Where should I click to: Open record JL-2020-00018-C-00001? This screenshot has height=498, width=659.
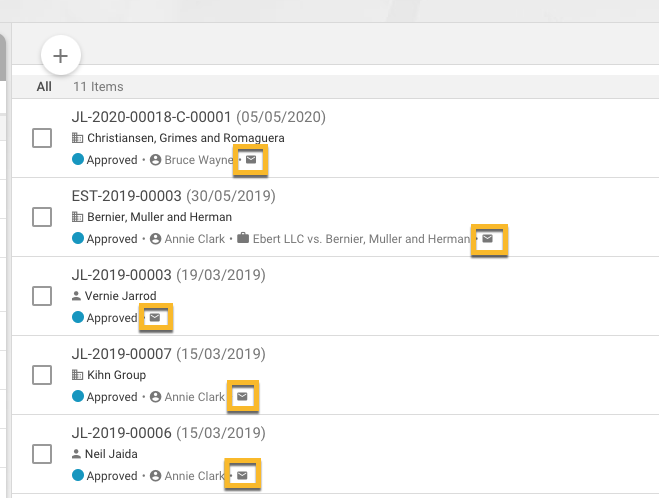pyautogui.click(x=151, y=117)
